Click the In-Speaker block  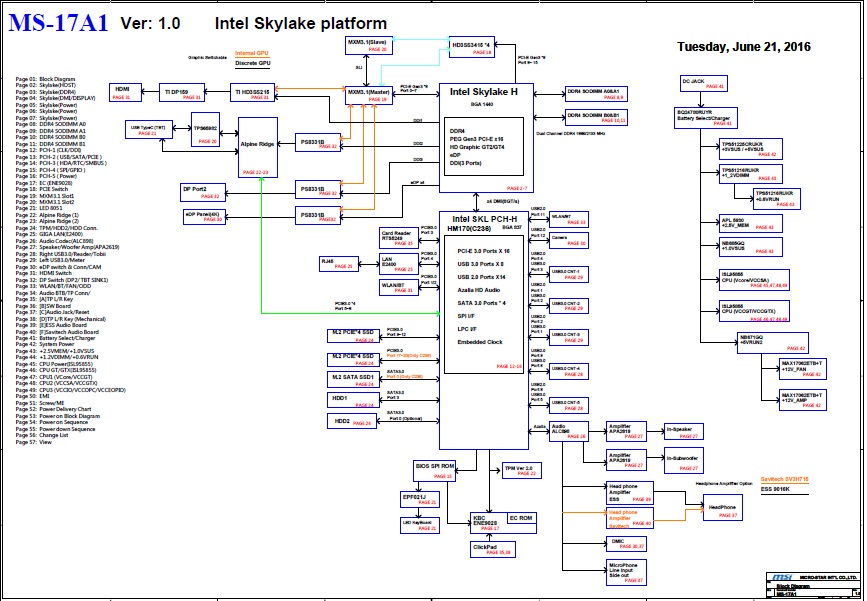tap(684, 432)
